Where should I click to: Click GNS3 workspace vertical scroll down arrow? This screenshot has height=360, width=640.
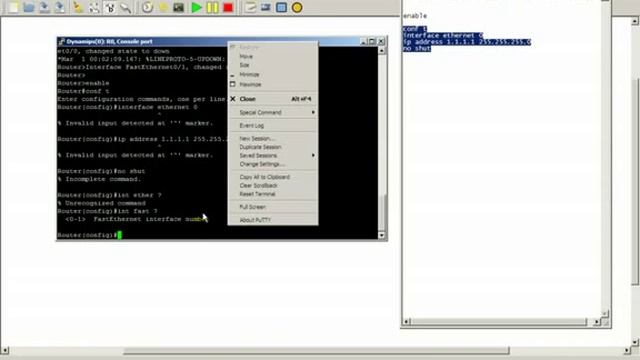[x=636, y=342]
